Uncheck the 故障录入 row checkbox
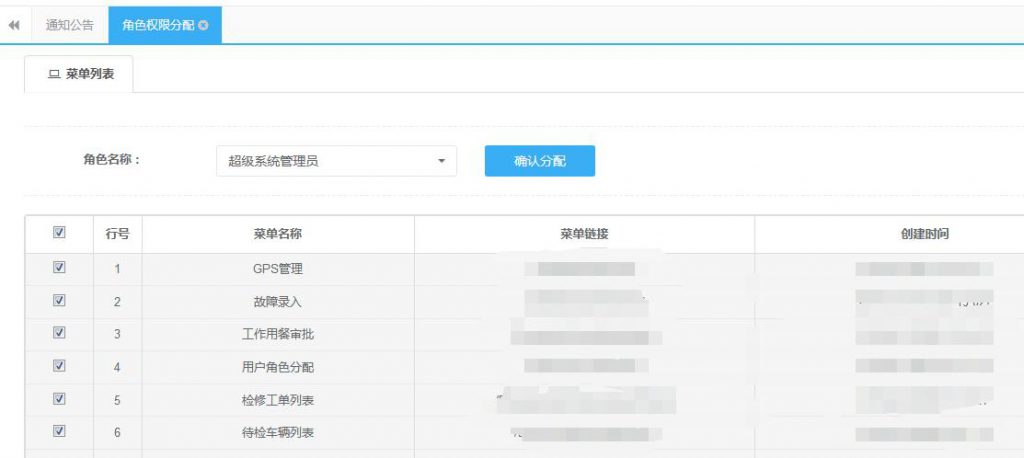Image resolution: width=1024 pixels, height=458 pixels. pos(59,300)
